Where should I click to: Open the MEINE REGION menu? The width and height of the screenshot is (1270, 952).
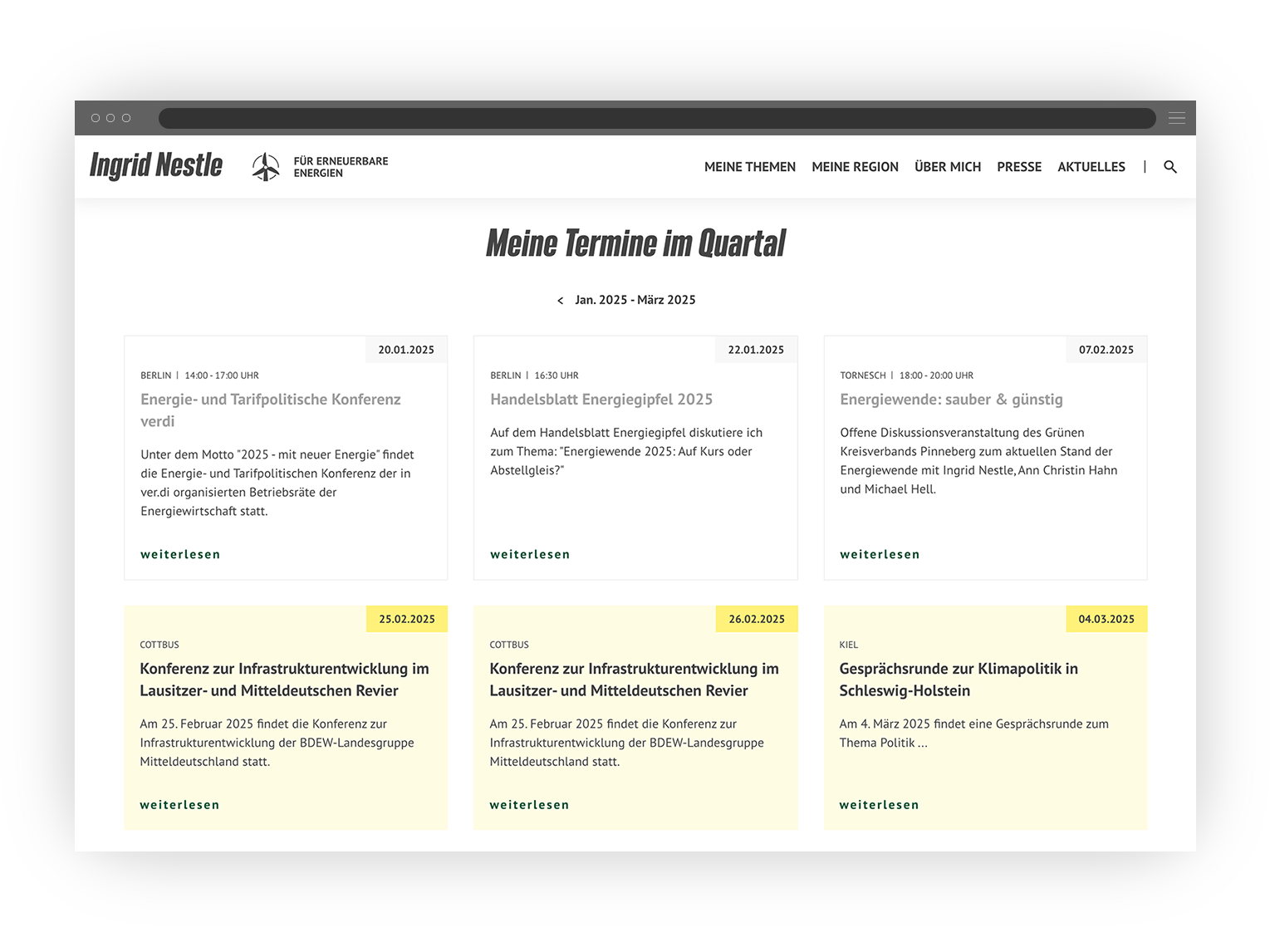(855, 167)
